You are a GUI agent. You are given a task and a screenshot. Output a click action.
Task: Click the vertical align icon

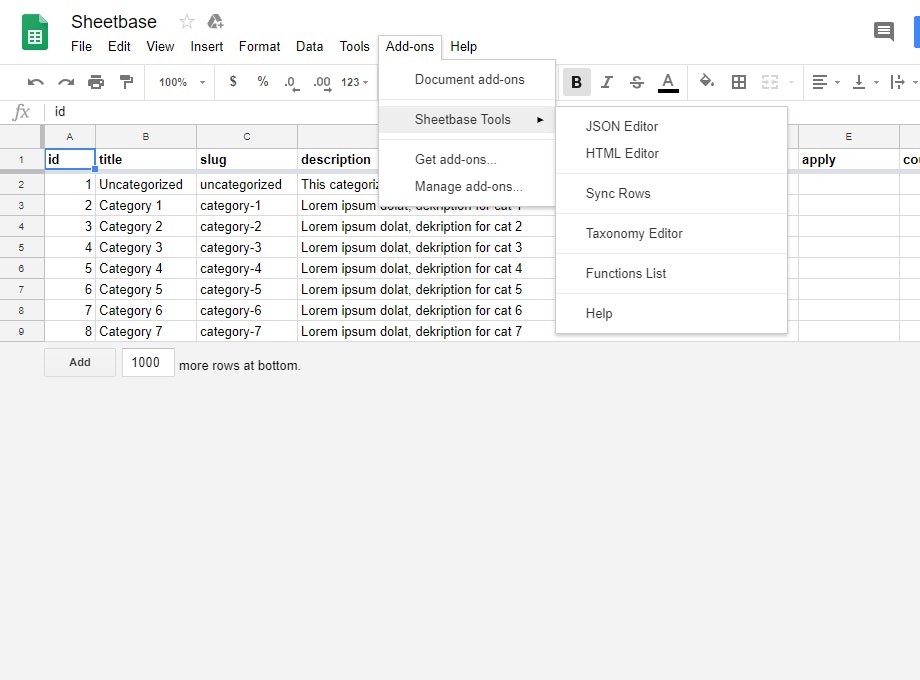tap(858, 82)
